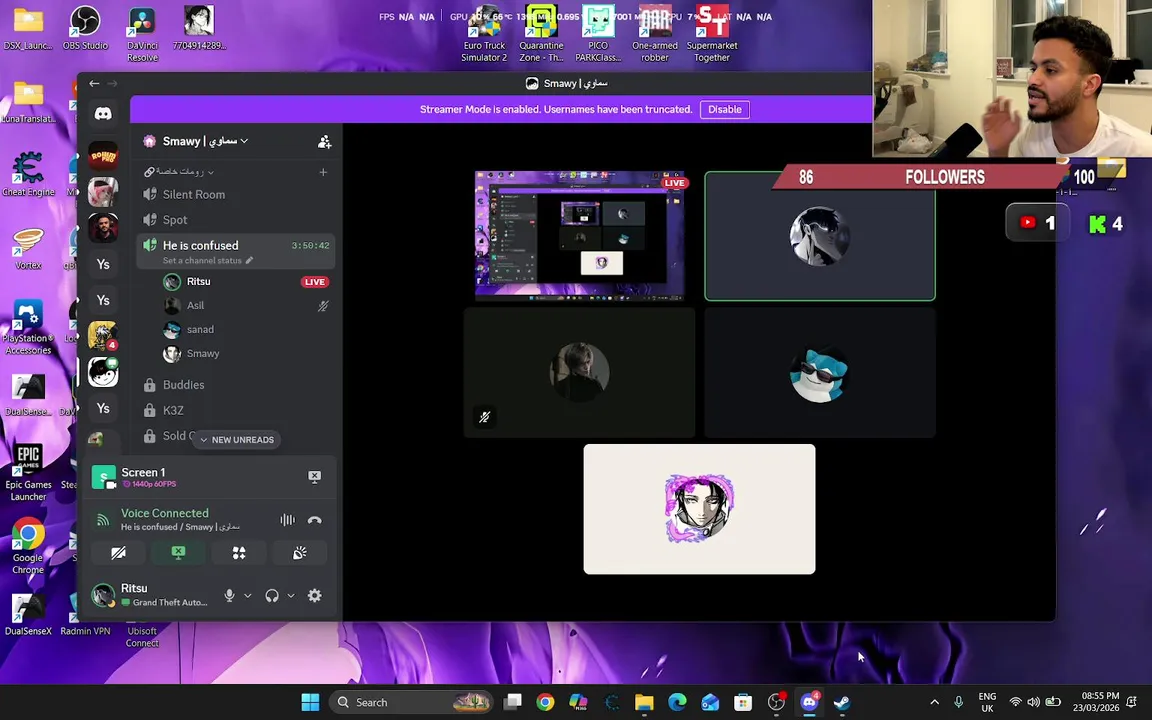Create a channel with the plus icon
The height and width of the screenshot is (720, 1152).
tap(323, 172)
